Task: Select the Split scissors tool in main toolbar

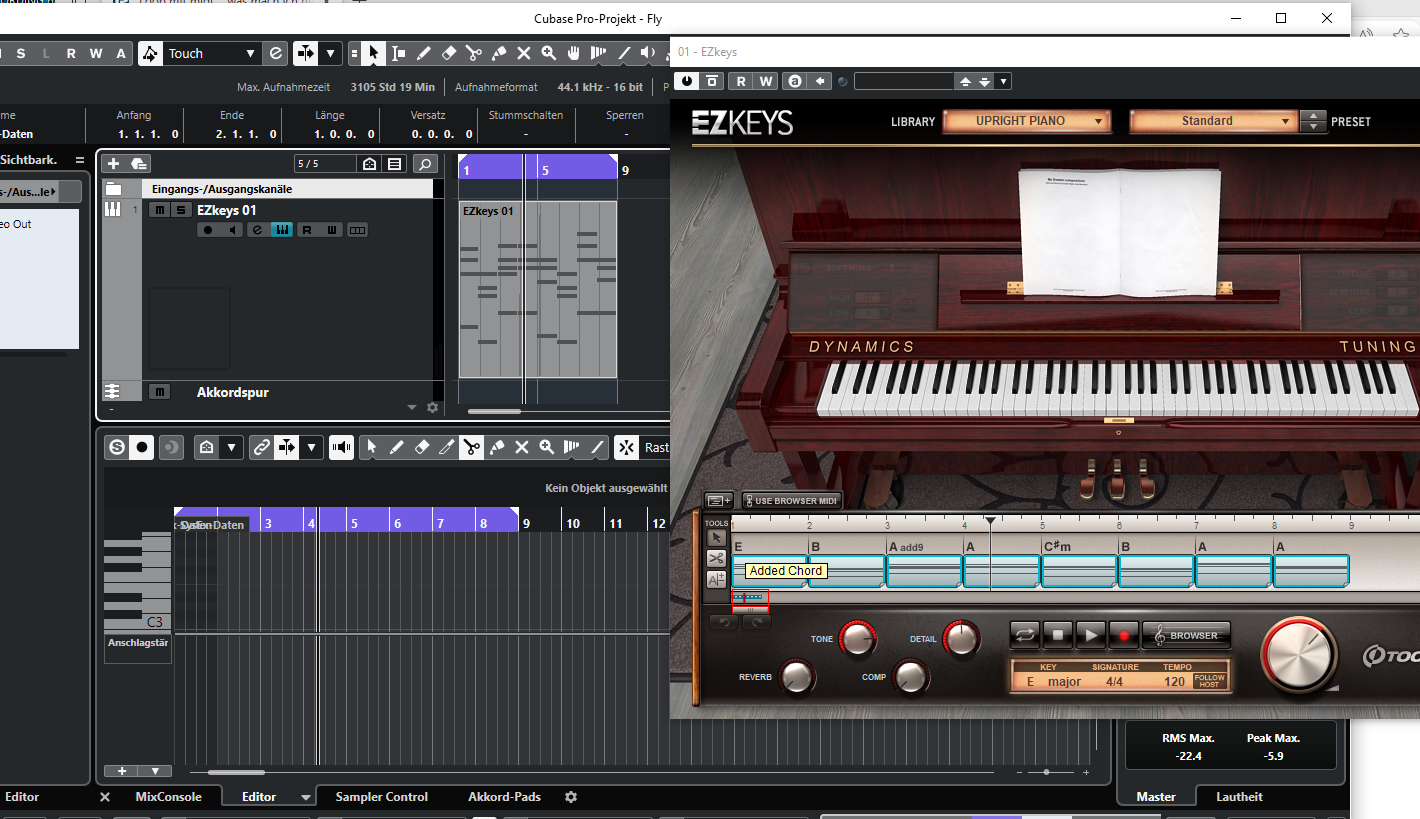Action: point(473,53)
